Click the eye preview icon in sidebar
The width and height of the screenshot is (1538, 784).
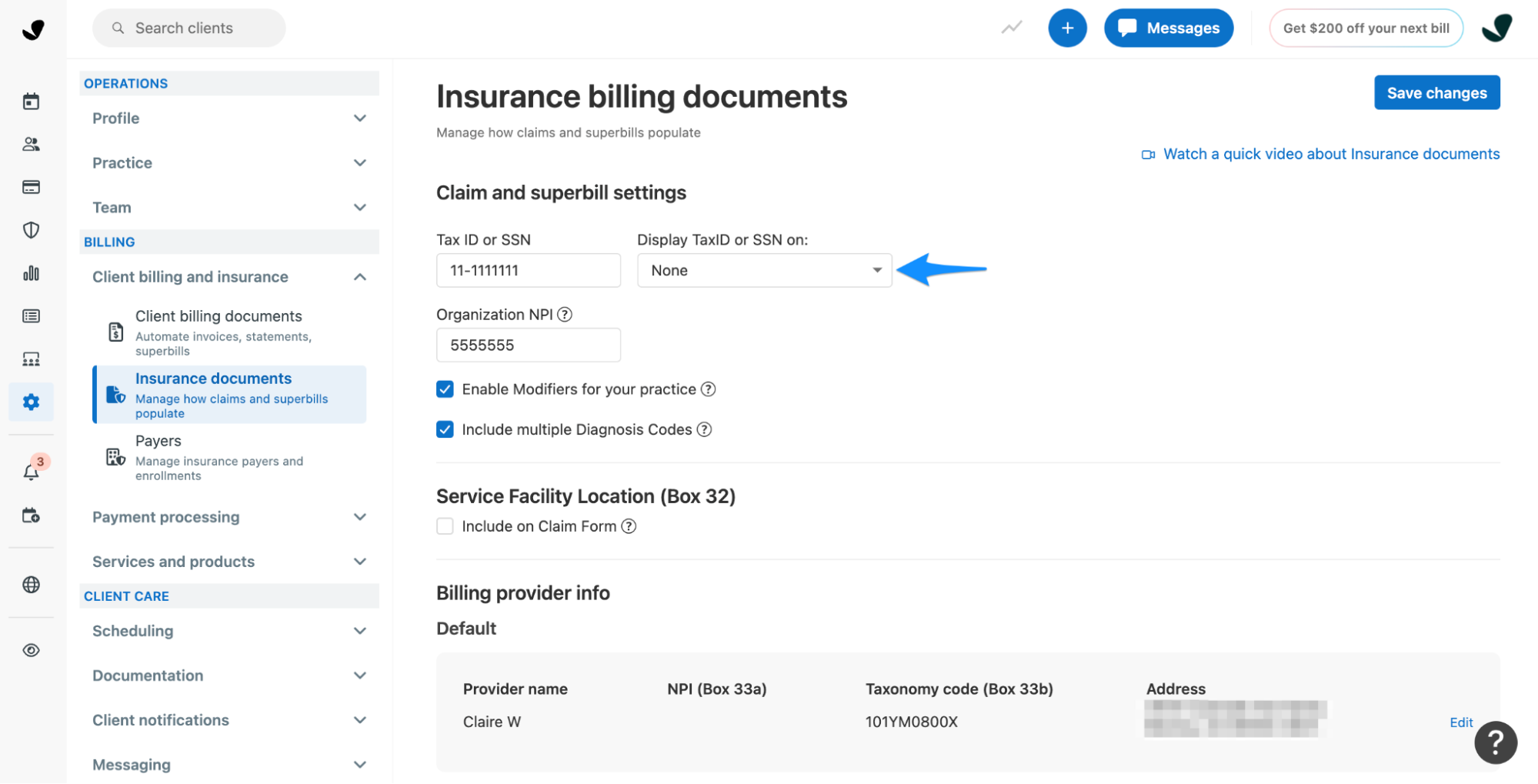[x=31, y=650]
